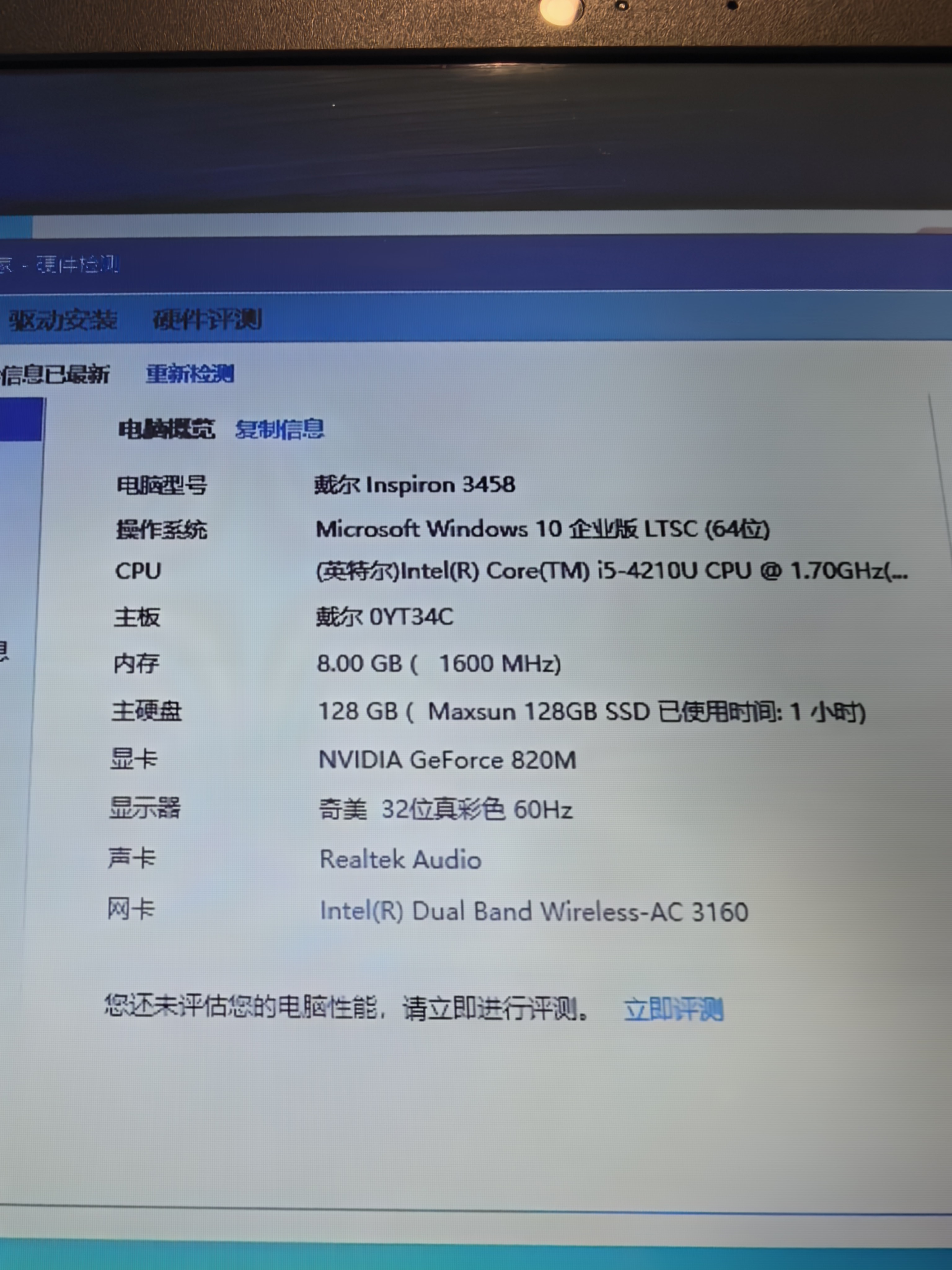The height and width of the screenshot is (1270, 952).
Task: Switch to the 硬件评测 tab
Action: click(x=207, y=320)
